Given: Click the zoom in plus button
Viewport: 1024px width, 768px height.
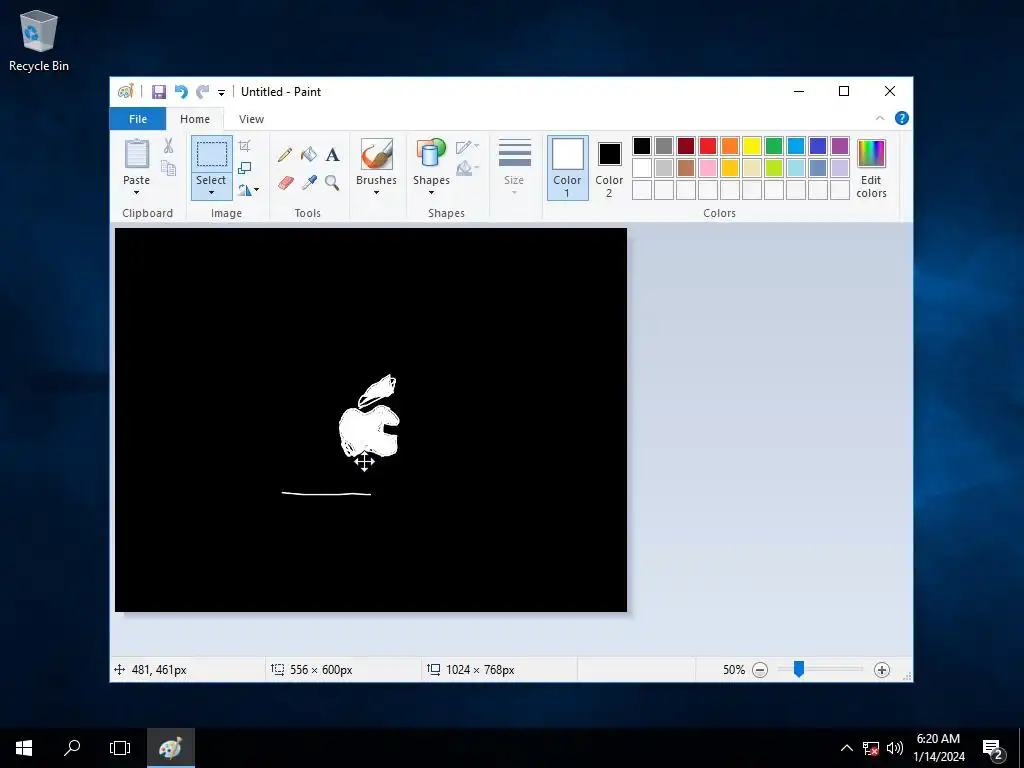Looking at the screenshot, I should coord(882,670).
